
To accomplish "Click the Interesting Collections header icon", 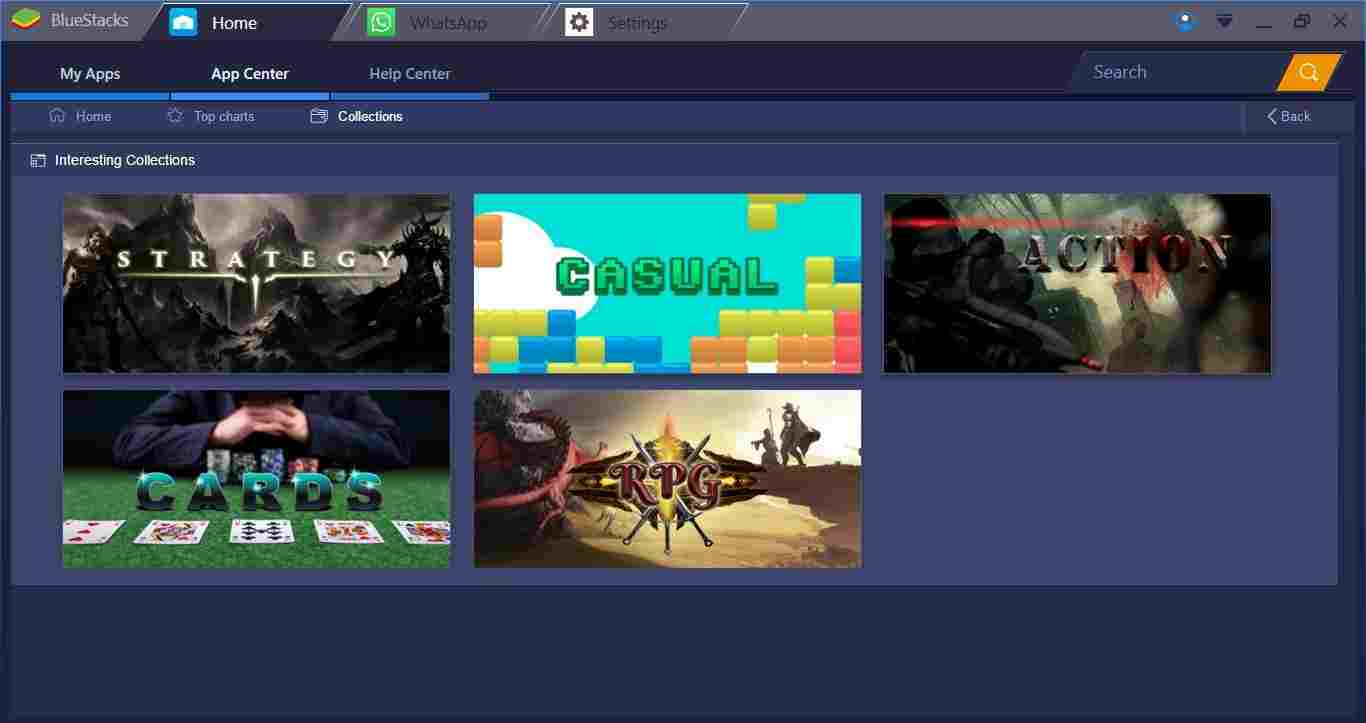I will [x=38, y=160].
